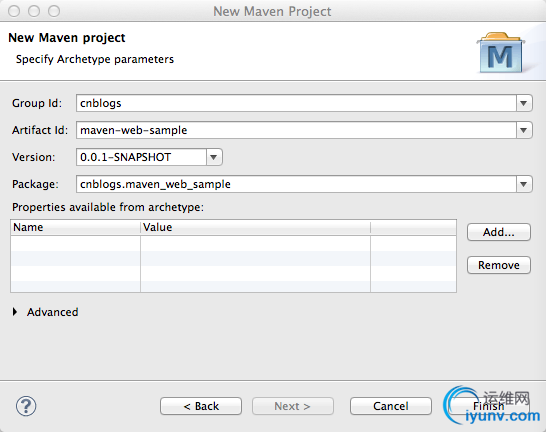Open the Artifact Id dropdown arrow
This screenshot has height=432, width=546.
coord(523,130)
